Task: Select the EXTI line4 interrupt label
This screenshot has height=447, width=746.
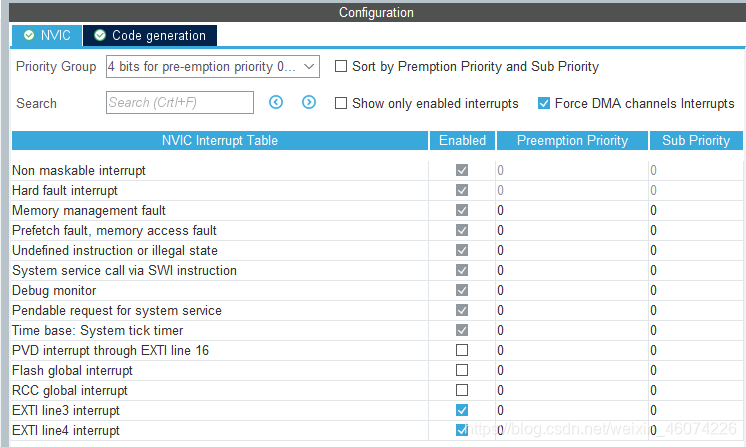Action: (x=66, y=430)
